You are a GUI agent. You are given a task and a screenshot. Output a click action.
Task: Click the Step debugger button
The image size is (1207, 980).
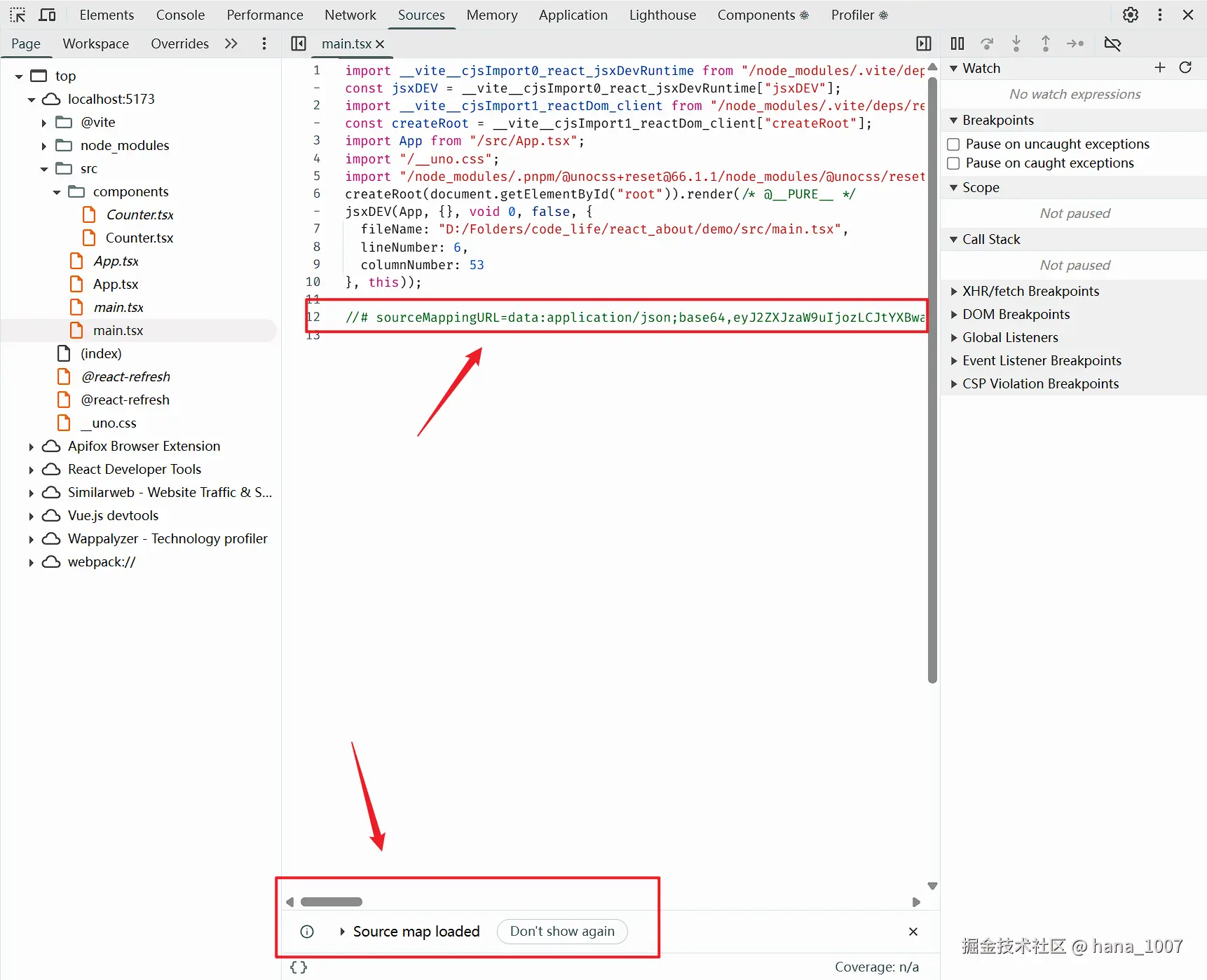click(x=1075, y=43)
